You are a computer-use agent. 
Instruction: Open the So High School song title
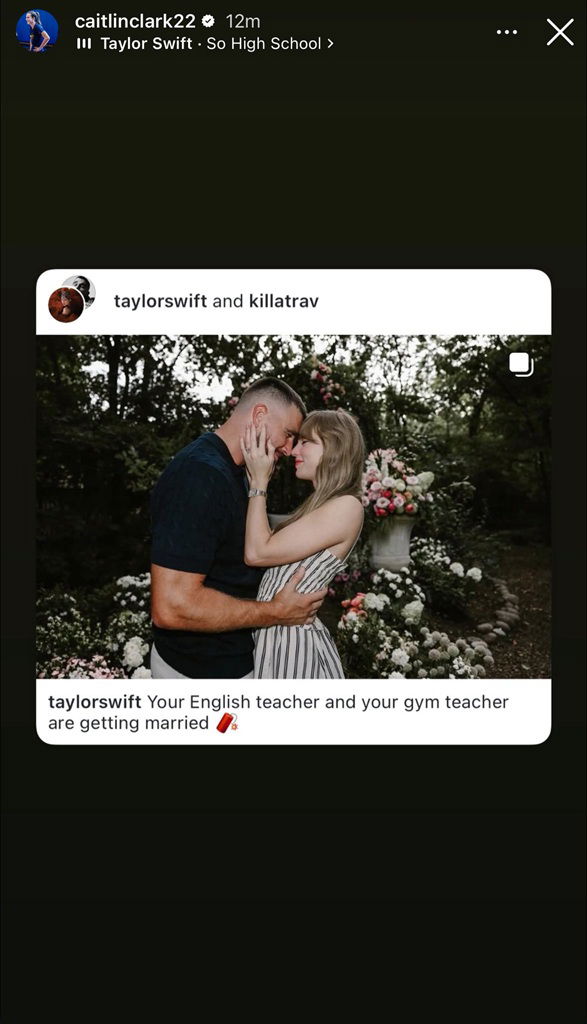pyautogui.click(x=264, y=44)
